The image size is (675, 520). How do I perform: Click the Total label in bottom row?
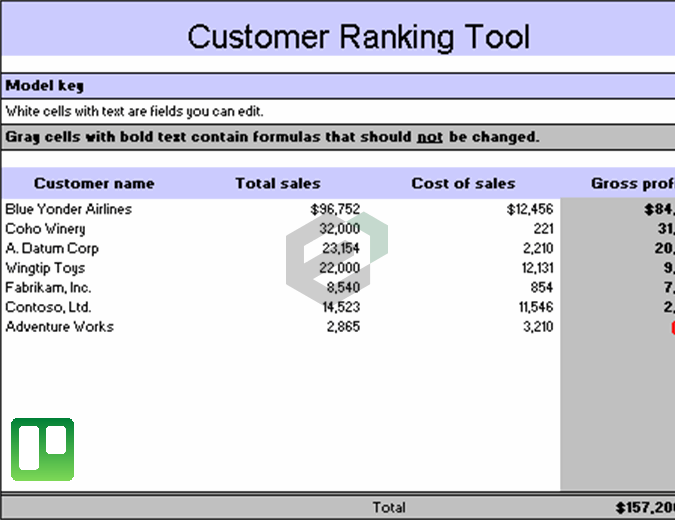389,508
